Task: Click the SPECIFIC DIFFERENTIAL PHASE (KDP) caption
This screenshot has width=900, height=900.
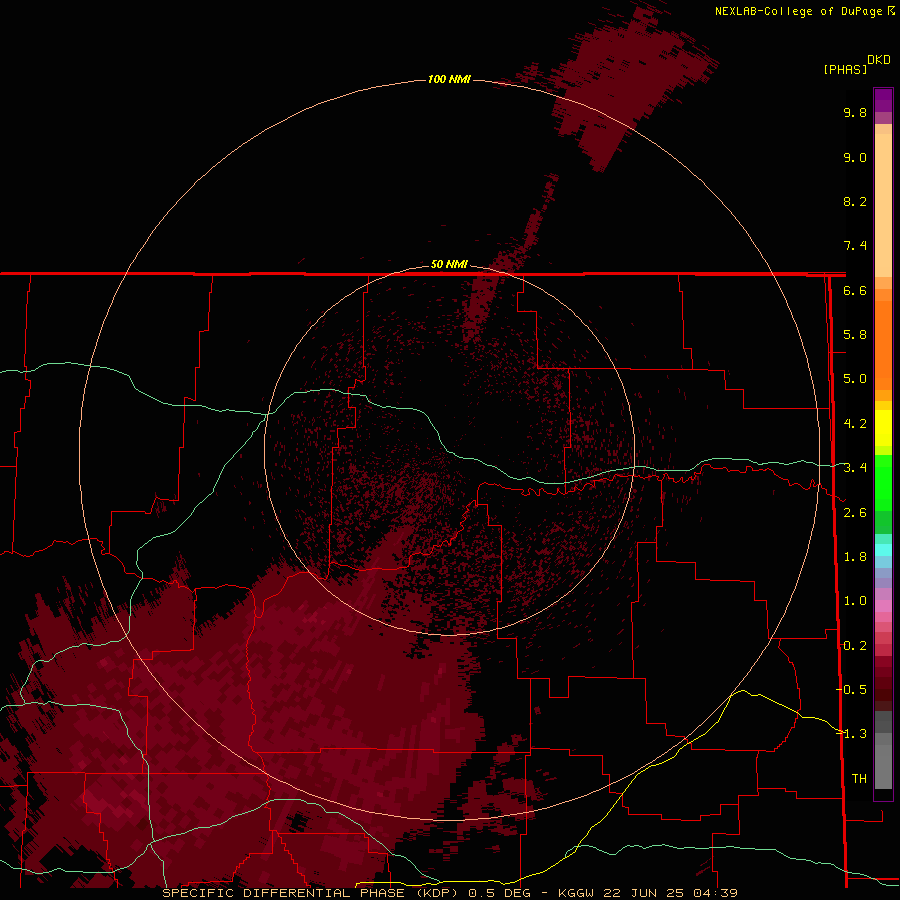Action: [311, 893]
